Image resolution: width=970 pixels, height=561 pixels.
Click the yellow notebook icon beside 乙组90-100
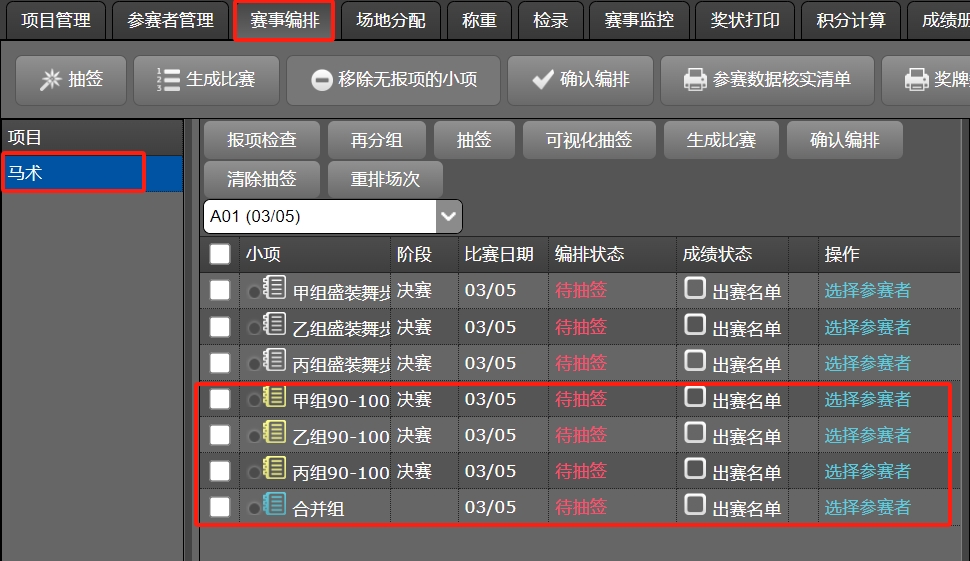[x=275, y=433]
